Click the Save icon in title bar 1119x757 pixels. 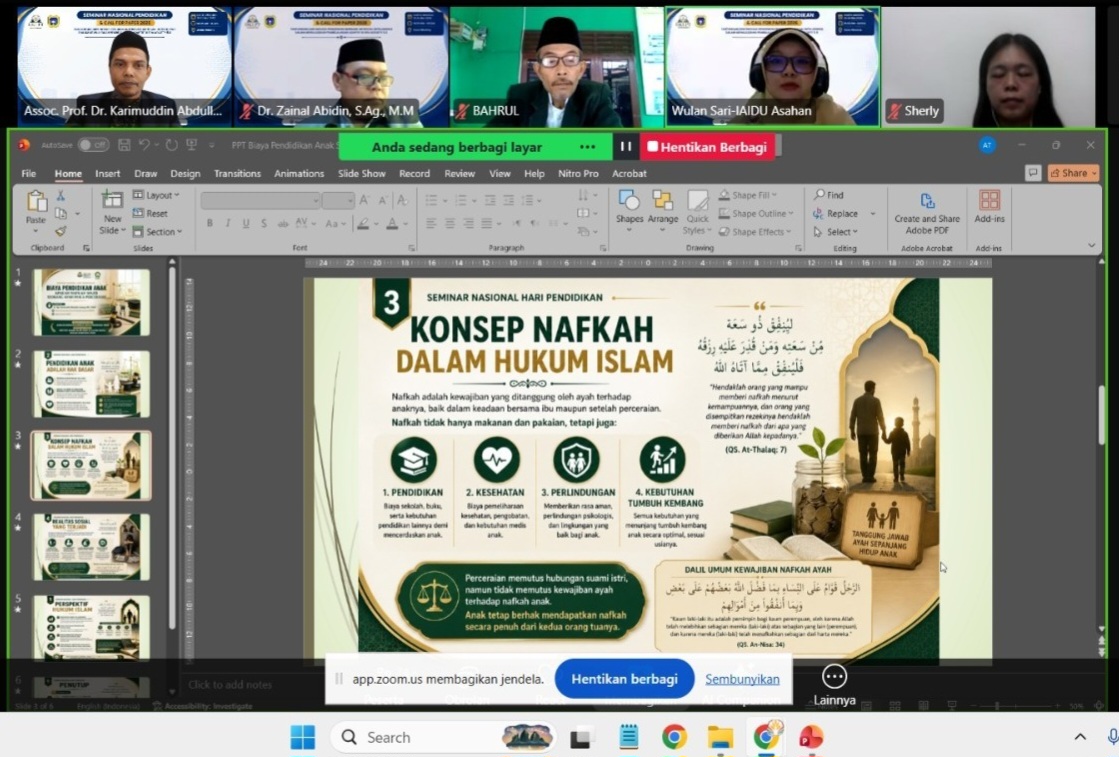point(124,145)
